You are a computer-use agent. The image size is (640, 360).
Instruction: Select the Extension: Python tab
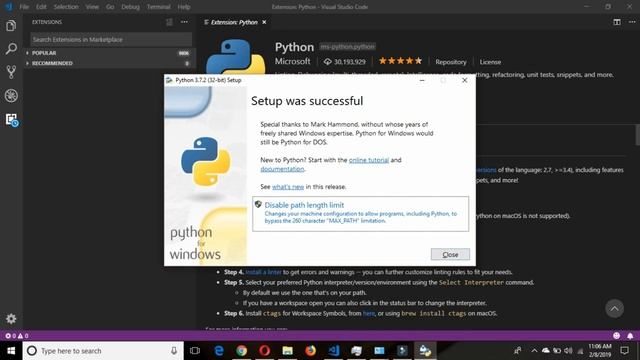[234, 22]
